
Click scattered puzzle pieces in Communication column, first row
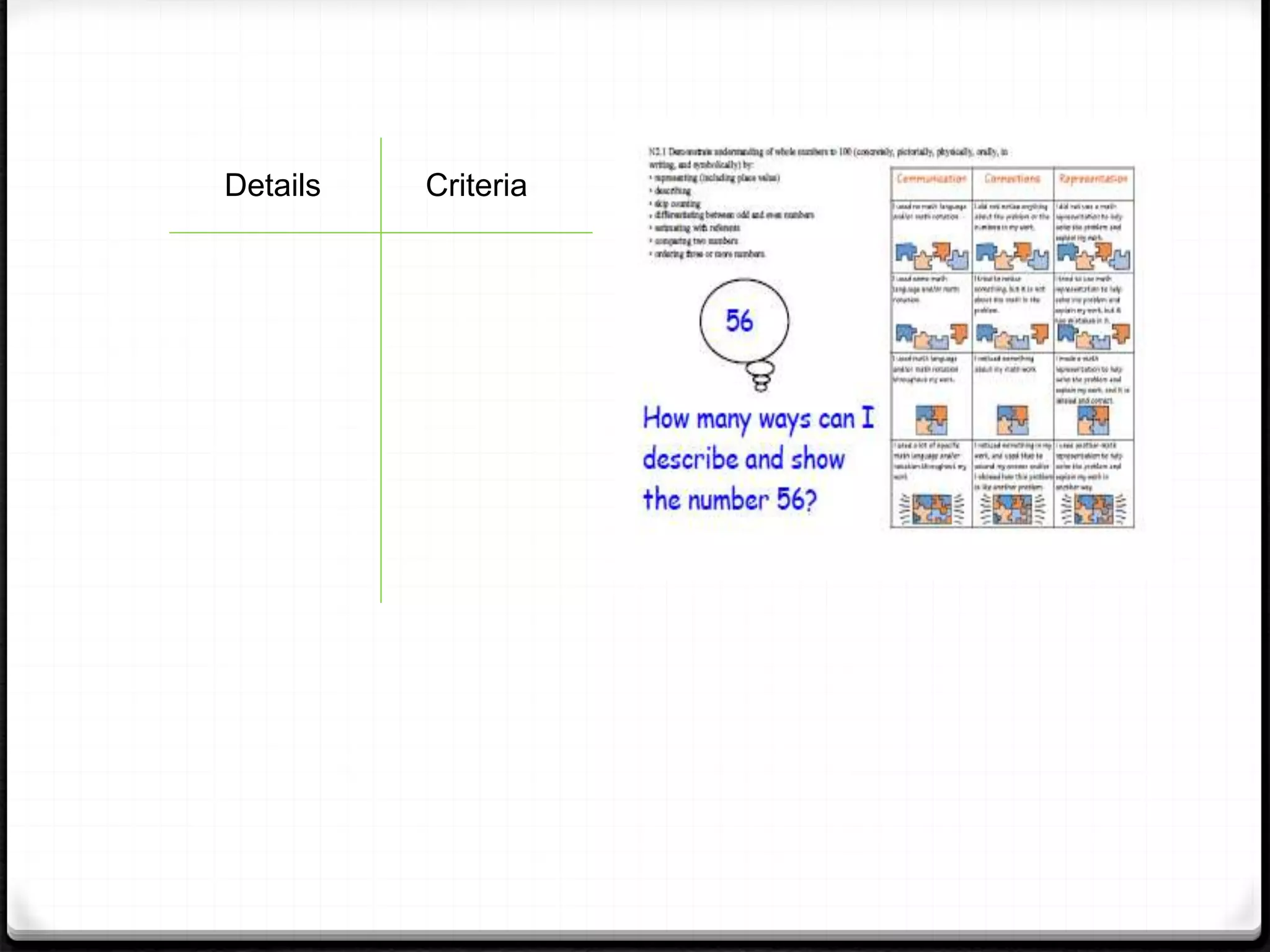tap(931, 256)
